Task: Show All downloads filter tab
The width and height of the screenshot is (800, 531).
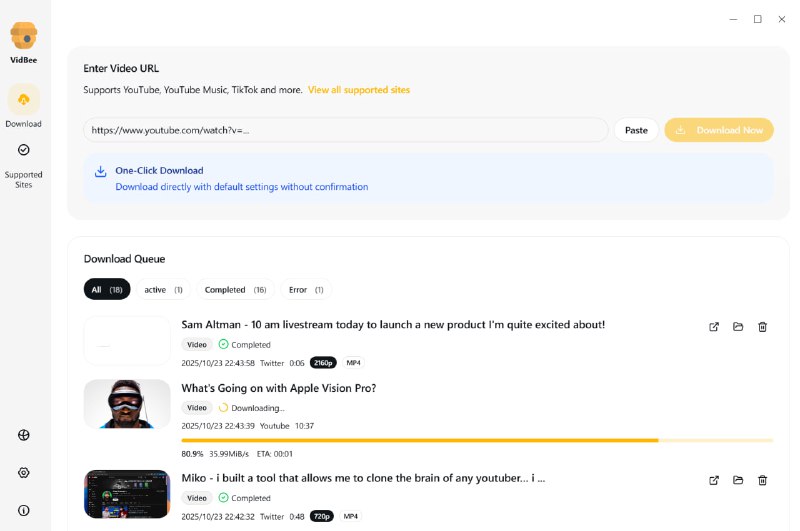Action: pos(107,290)
